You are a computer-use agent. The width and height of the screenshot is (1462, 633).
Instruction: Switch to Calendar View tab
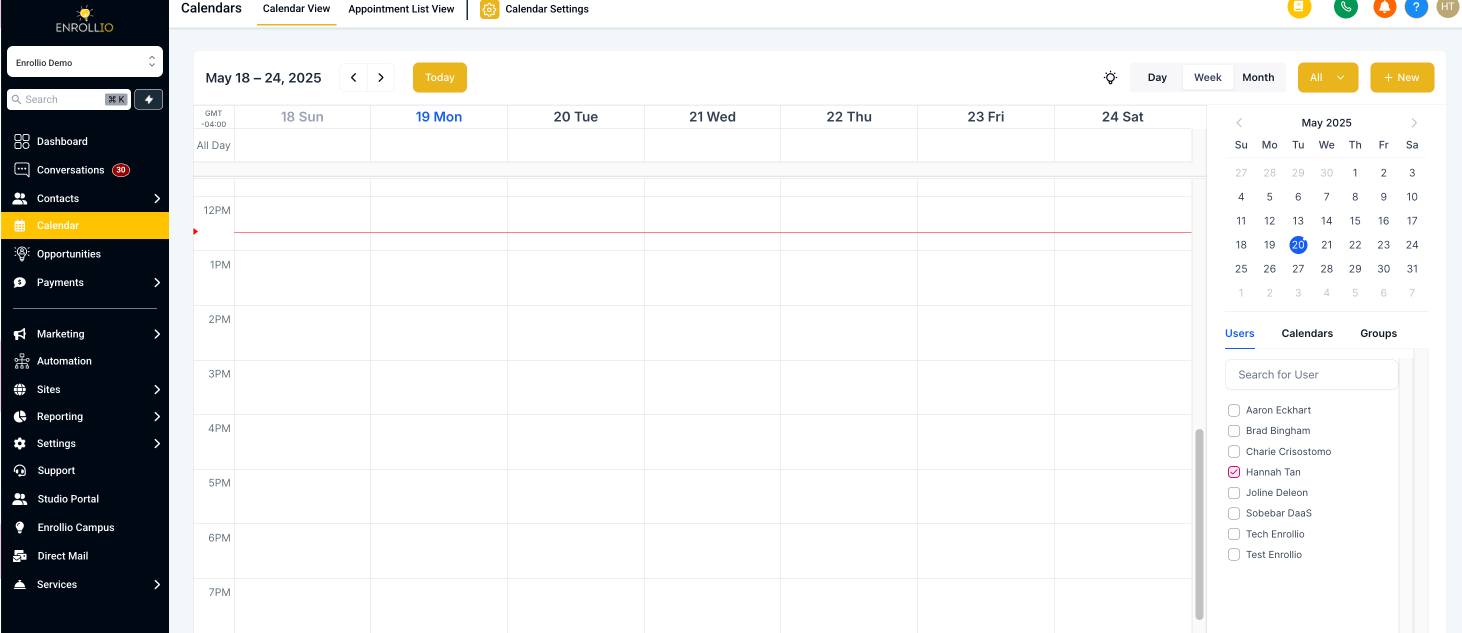296,9
